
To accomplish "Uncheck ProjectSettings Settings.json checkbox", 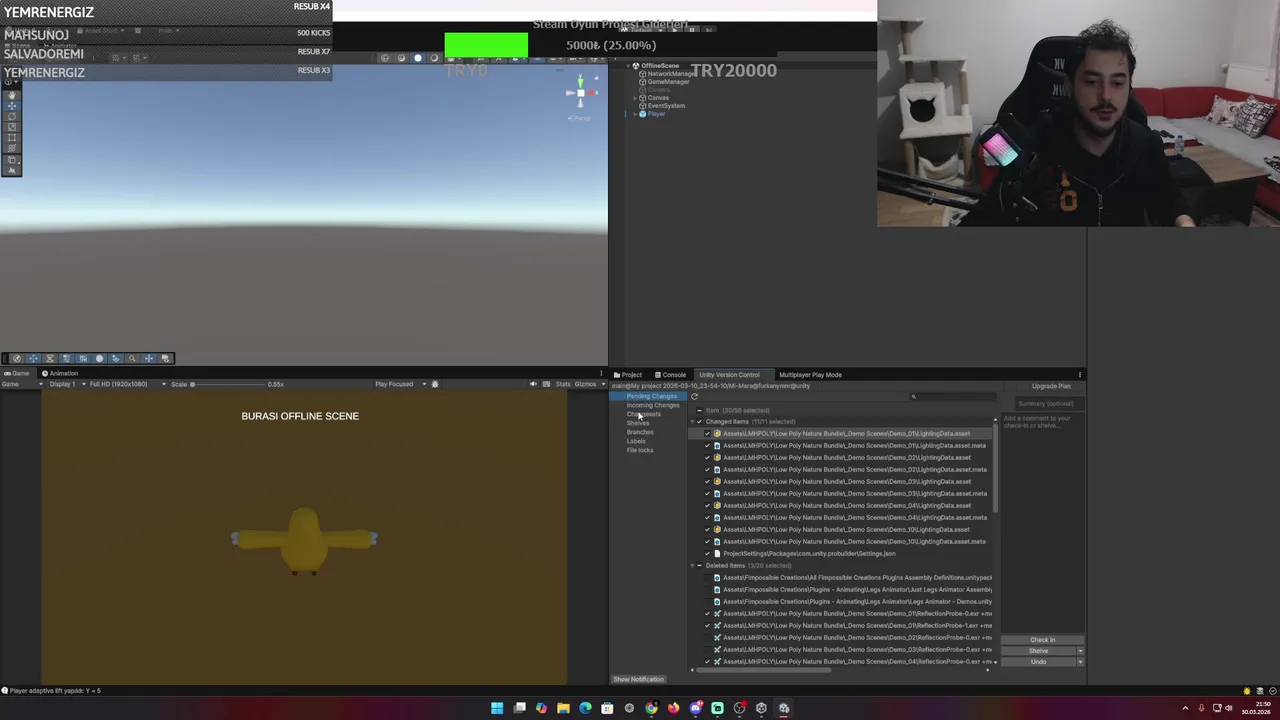I will (x=707, y=554).
